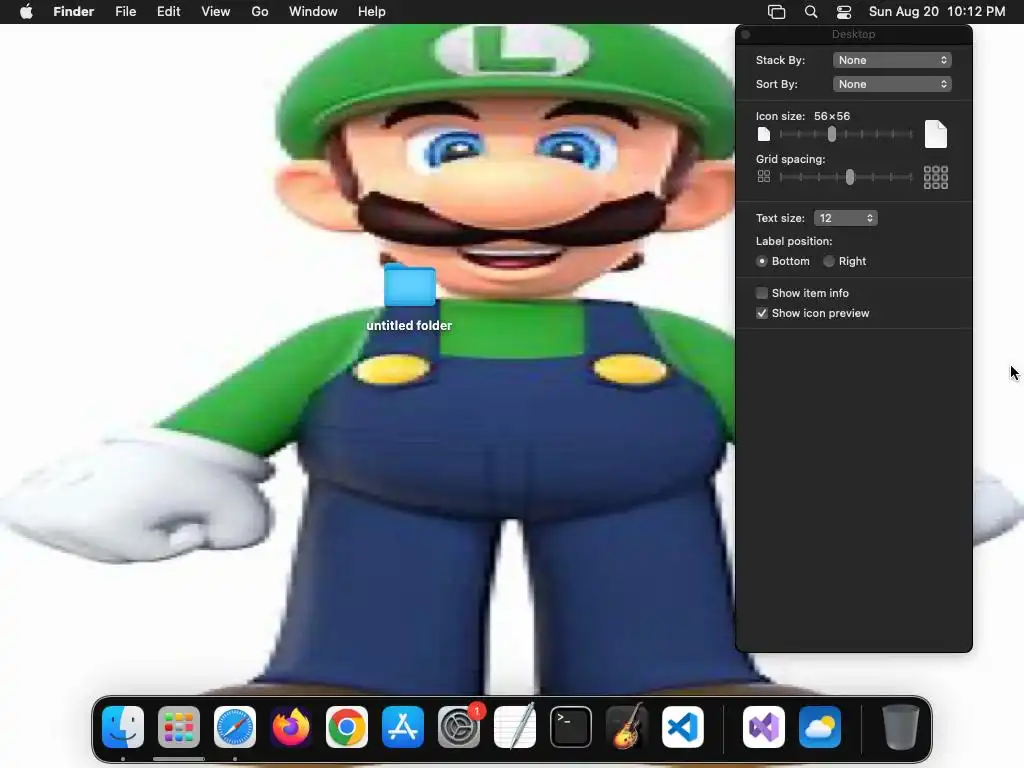Select Bottom label position
1024x768 pixels.
click(761, 261)
